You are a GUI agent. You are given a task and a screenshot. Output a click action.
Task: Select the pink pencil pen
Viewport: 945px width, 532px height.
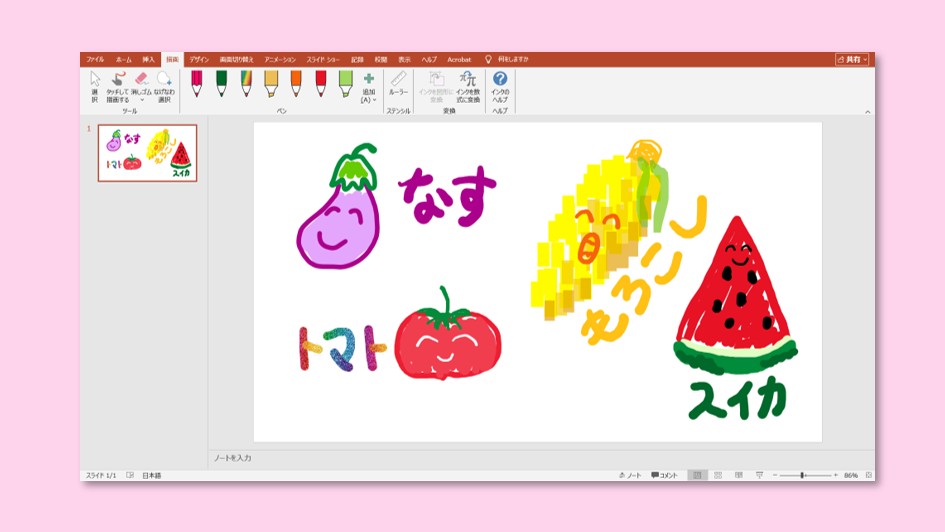tap(196, 84)
